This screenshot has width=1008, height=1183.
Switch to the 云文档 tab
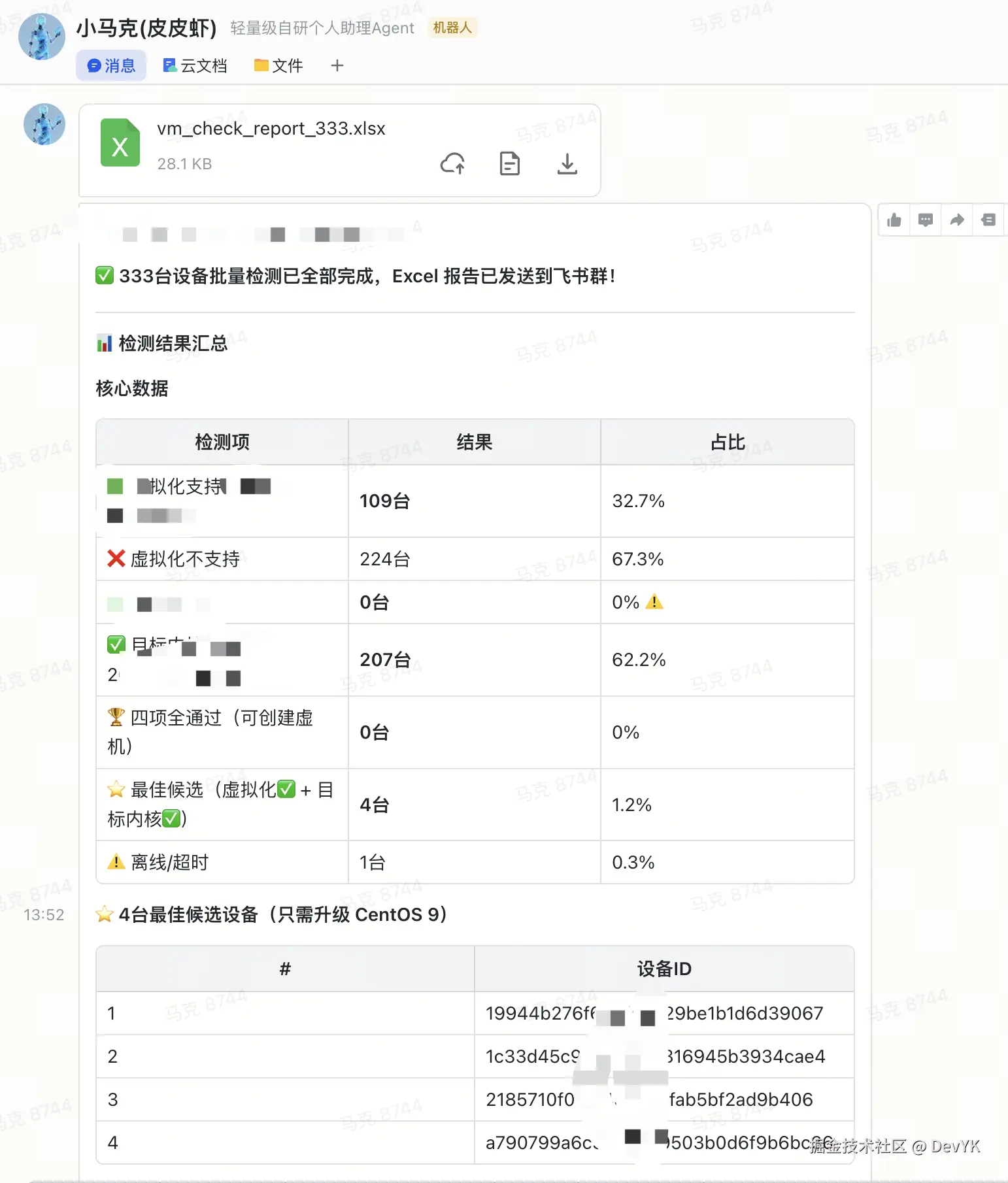(195, 66)
